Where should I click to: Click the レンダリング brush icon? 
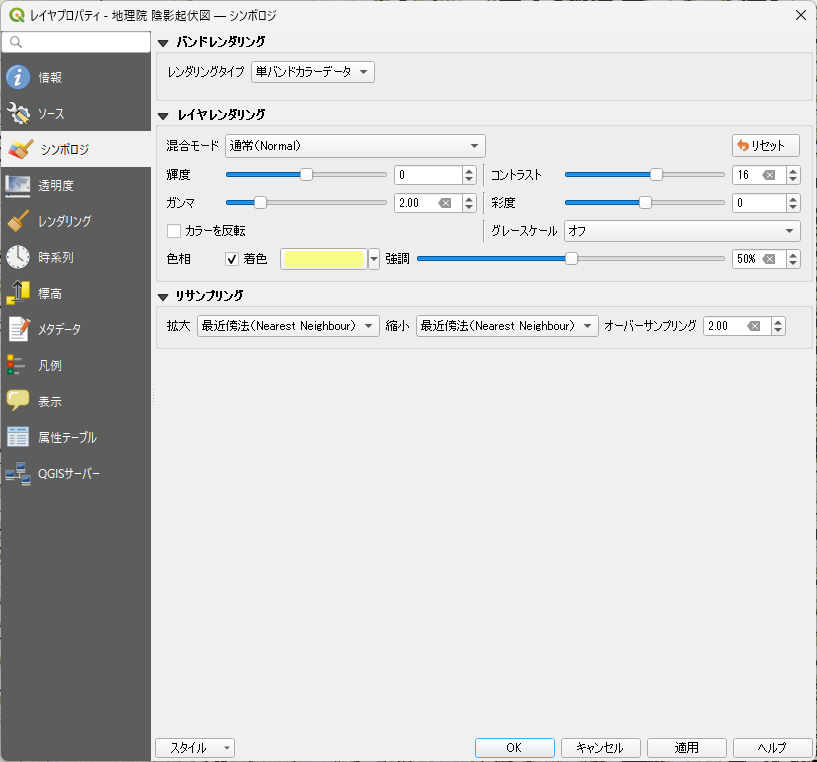pyautogui.click(x=18, y=221)
